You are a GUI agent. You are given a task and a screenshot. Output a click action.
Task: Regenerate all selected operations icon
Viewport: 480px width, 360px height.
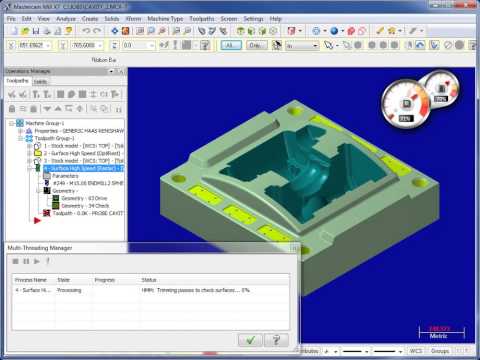point(36,94)
